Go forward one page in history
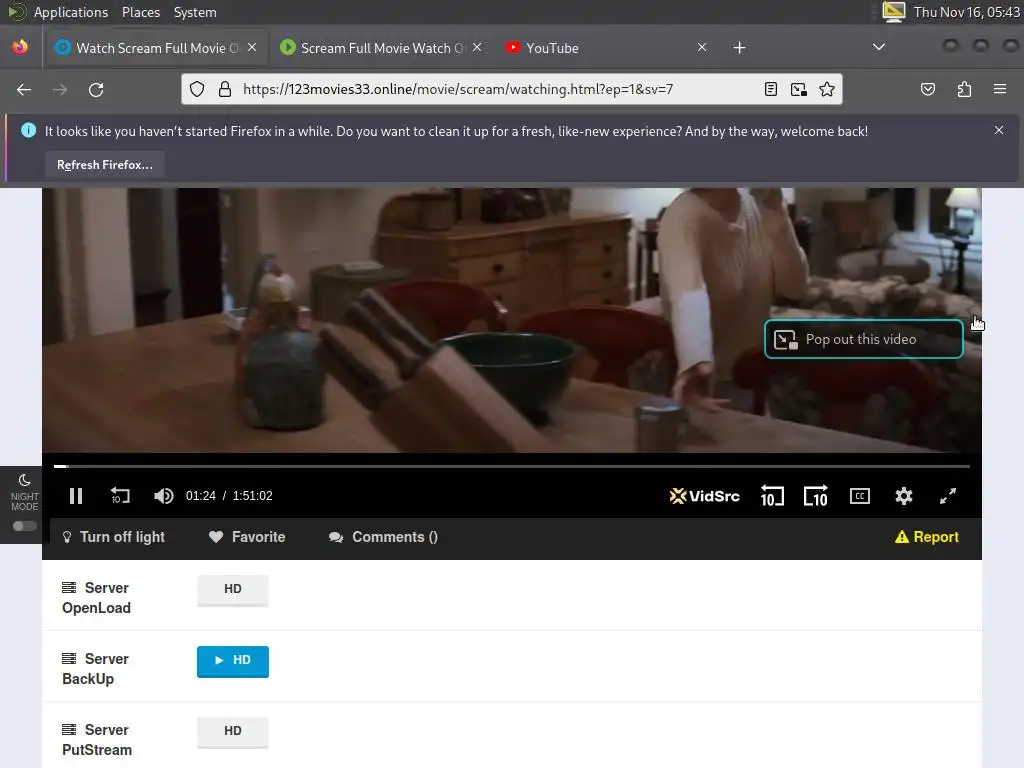 tap(60, 89)
